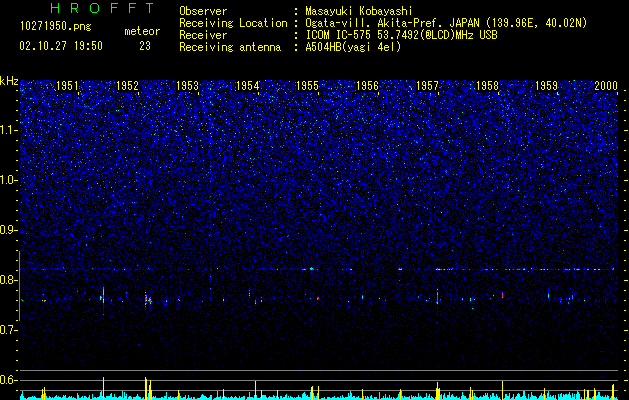
Task: Click the Observer field label
Action: 203,11
